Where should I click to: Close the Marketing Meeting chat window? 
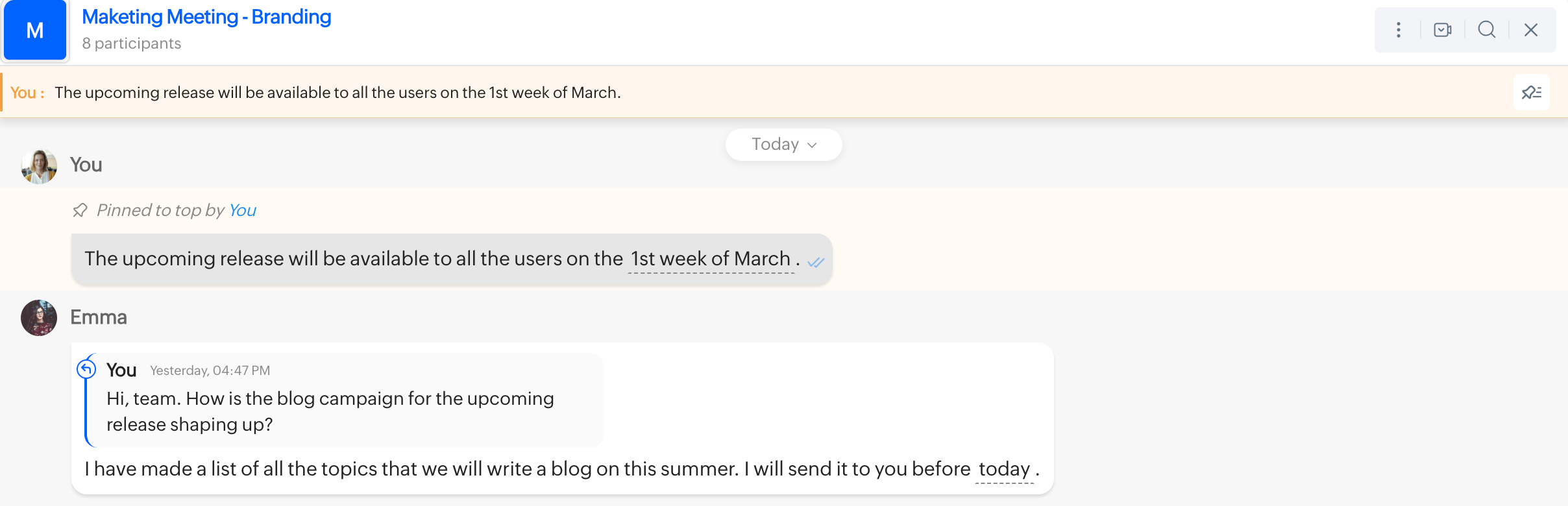tap(1531, 30)
